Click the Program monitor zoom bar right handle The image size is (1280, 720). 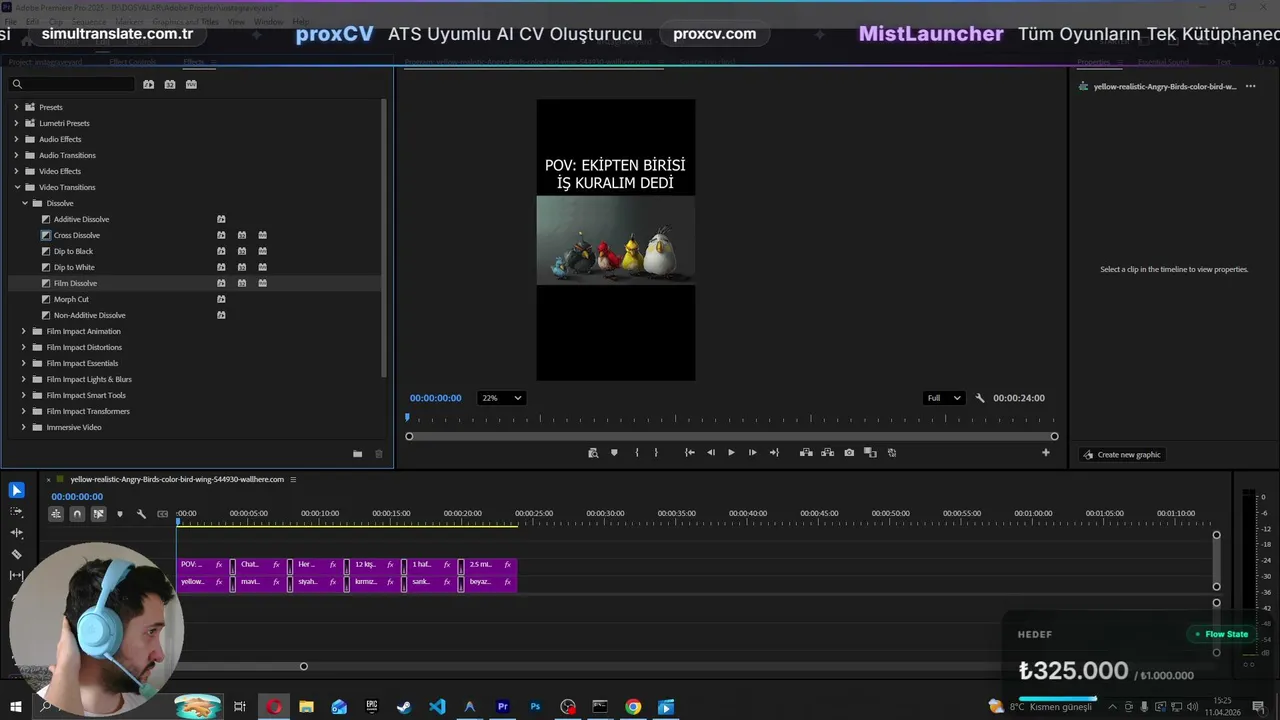1054,436
